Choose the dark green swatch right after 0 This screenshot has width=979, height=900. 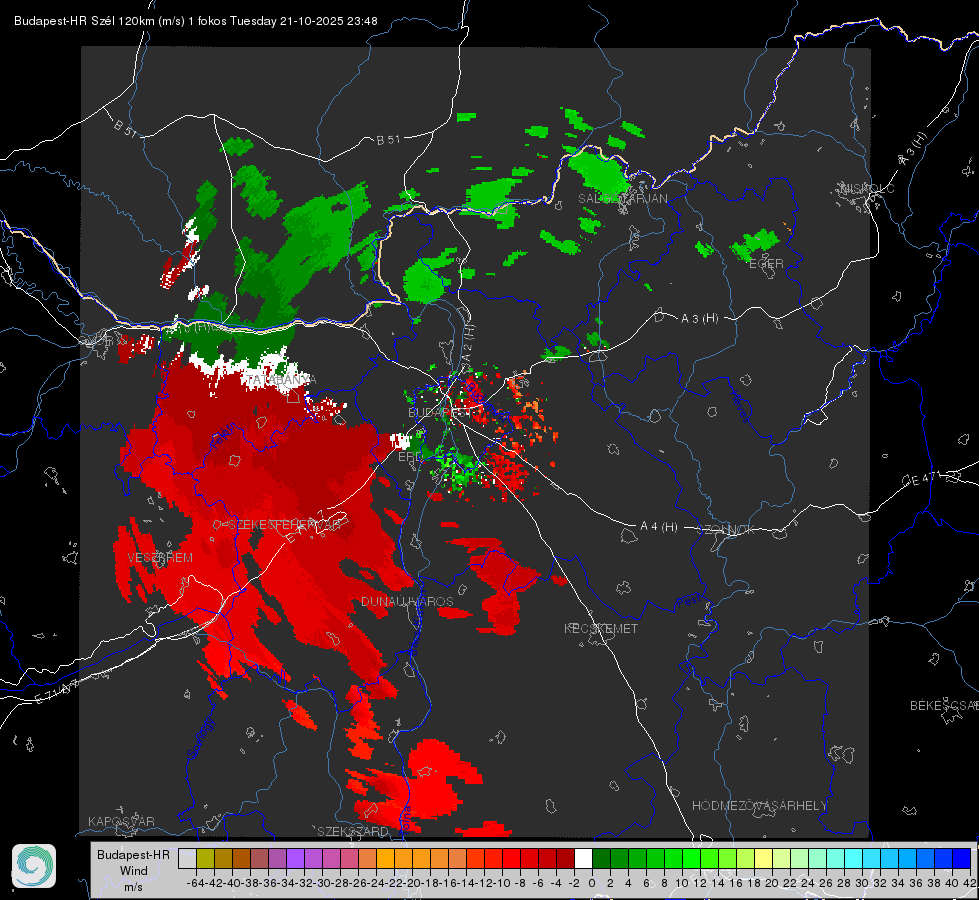pos(601,858)
